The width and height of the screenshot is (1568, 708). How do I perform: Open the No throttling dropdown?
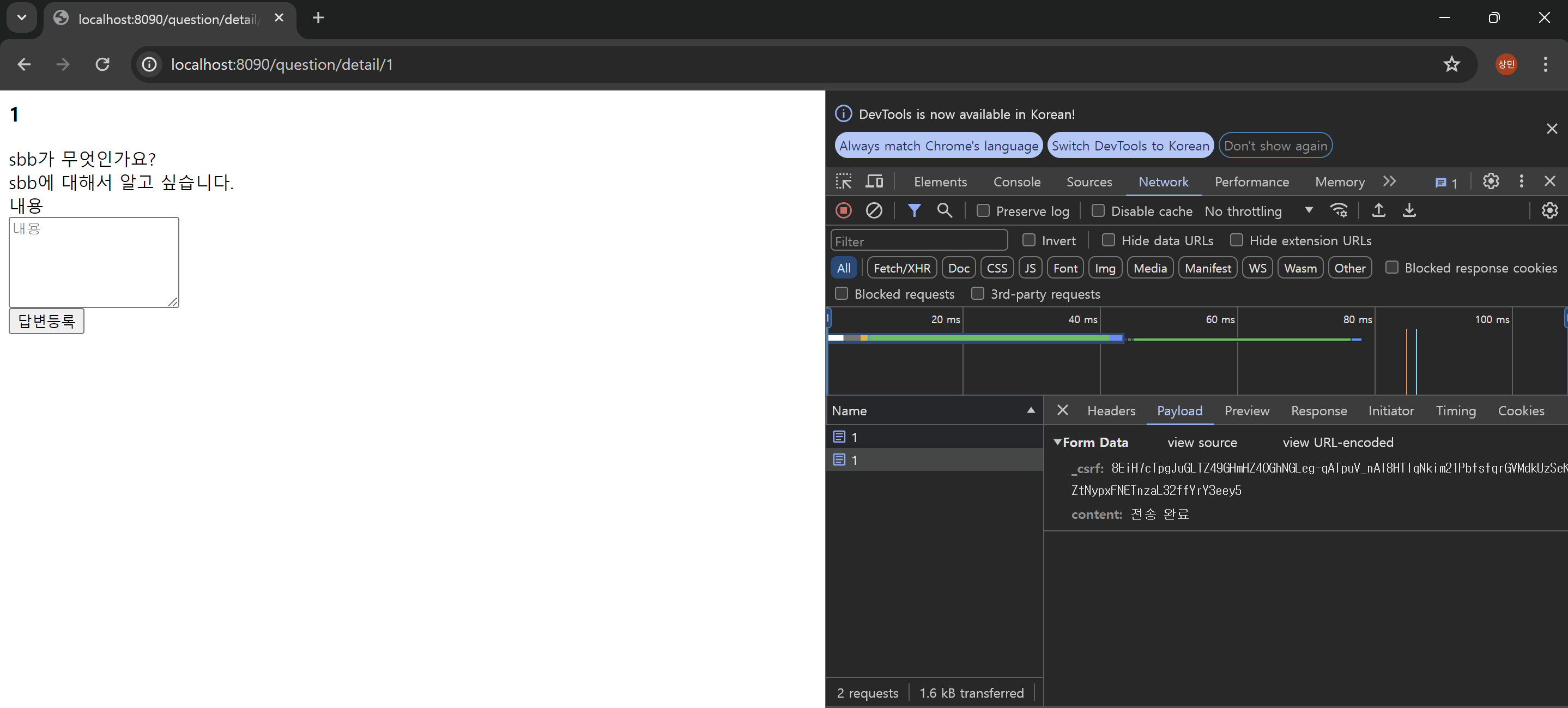click(1257, 211)
